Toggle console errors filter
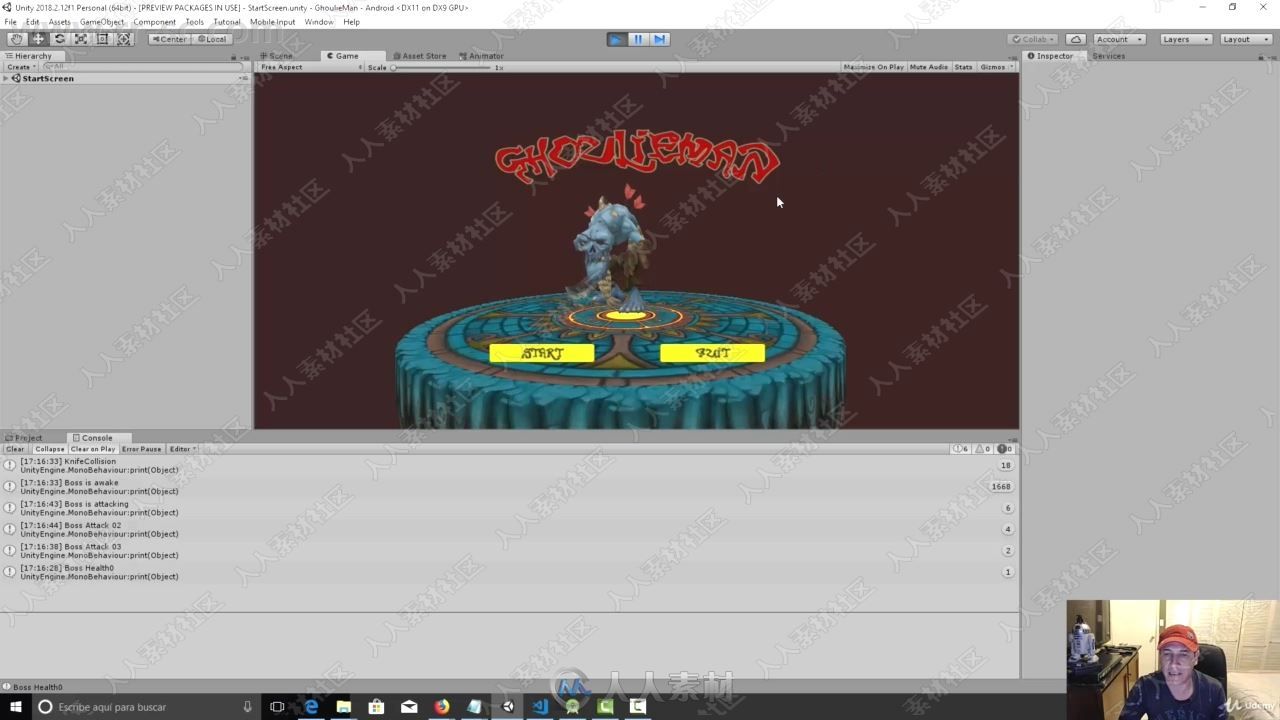Screen dimensions: 1280x720 [1006, 449]
